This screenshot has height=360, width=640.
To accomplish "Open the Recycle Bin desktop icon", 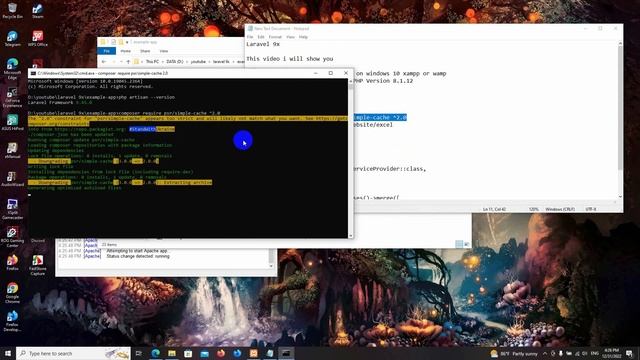I will 12,11.
